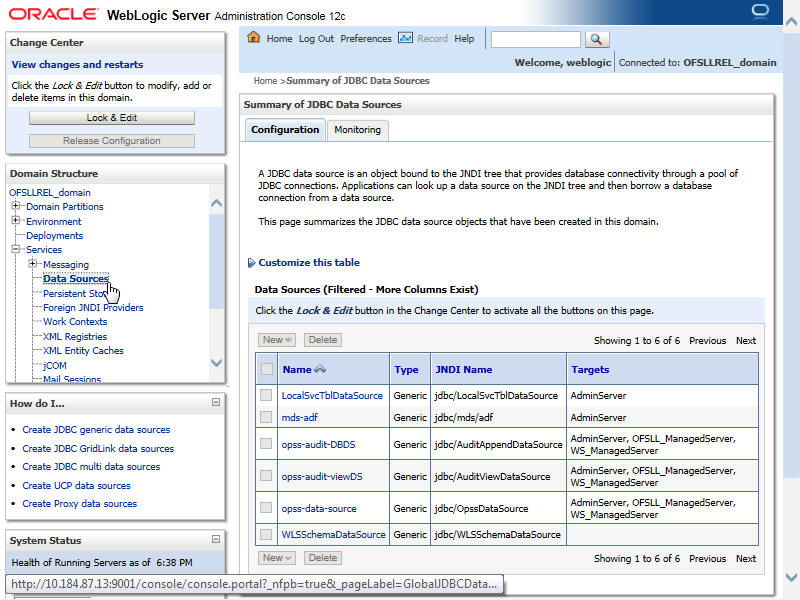800x600 pixels.
Task: Open the New dropdown above the table
Action: [x=277, y=340]
